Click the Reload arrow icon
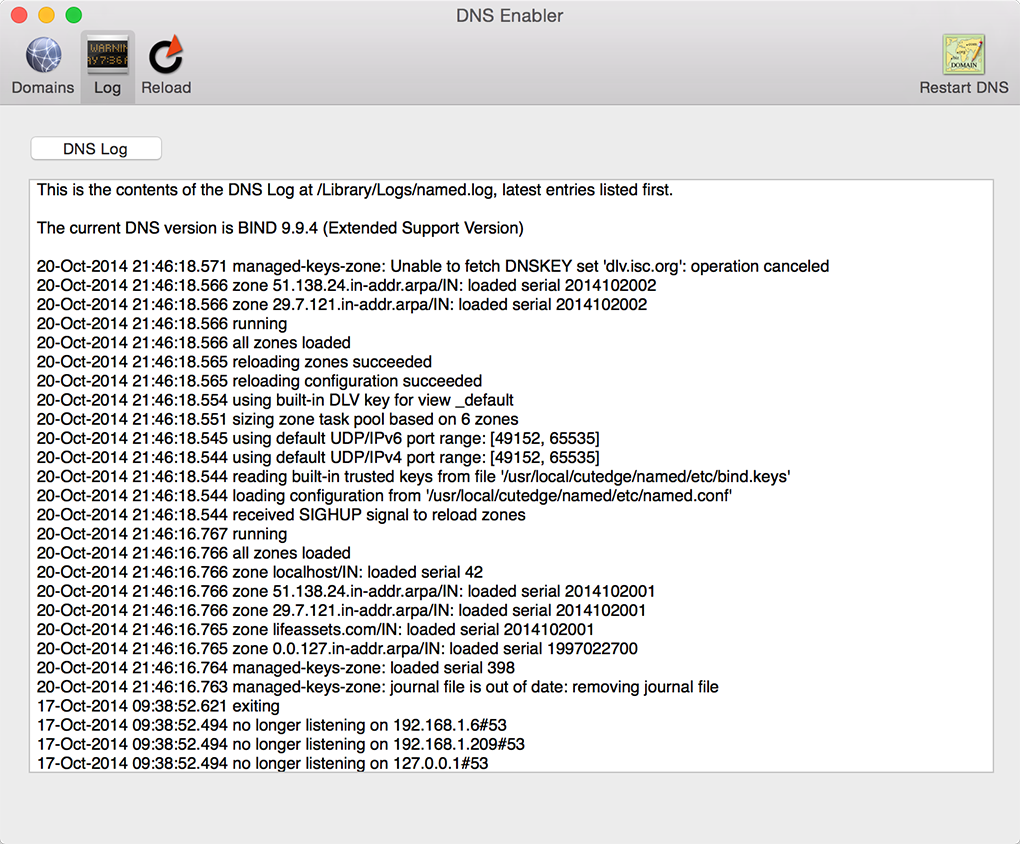 165,57
